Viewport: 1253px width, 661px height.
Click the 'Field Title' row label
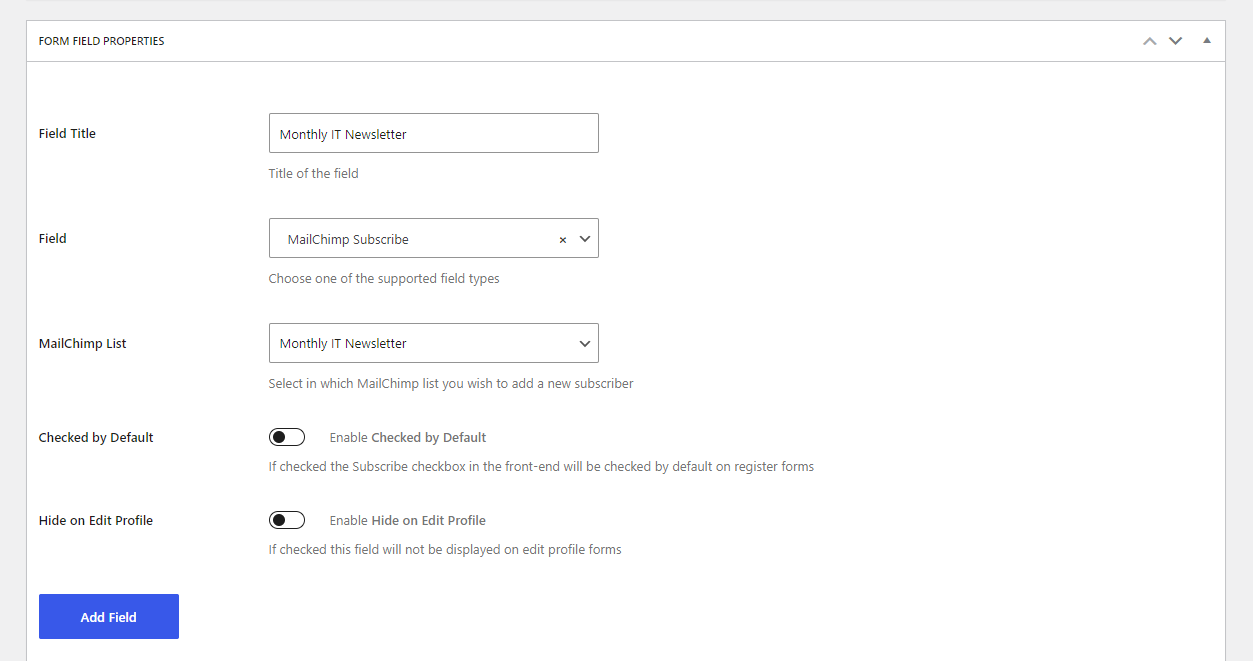(x=67, y=133)
